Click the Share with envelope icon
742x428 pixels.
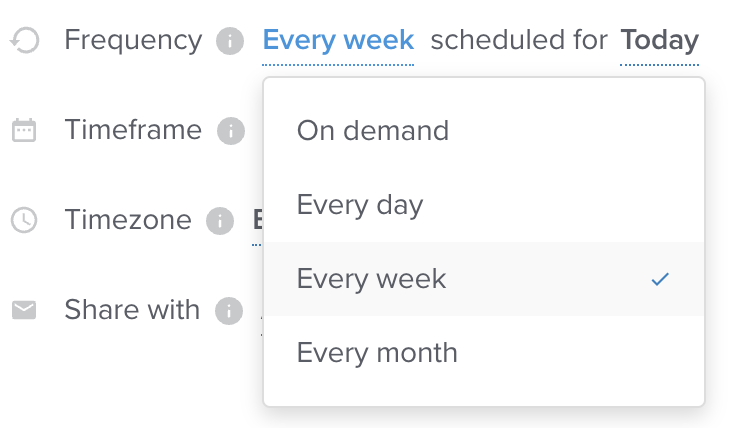pos(24,310)
